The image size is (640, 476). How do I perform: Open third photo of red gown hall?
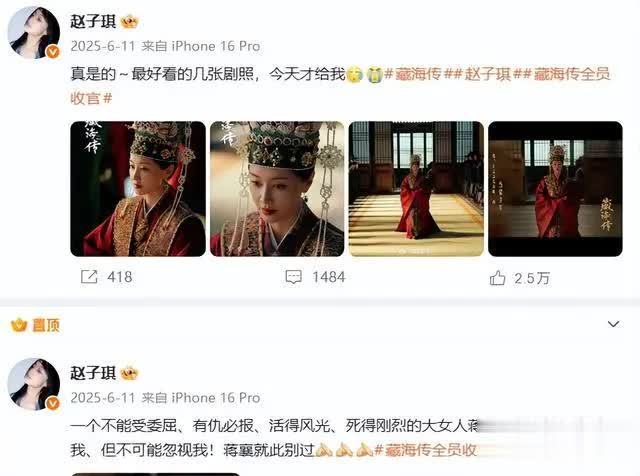click(x=416, y=189)
